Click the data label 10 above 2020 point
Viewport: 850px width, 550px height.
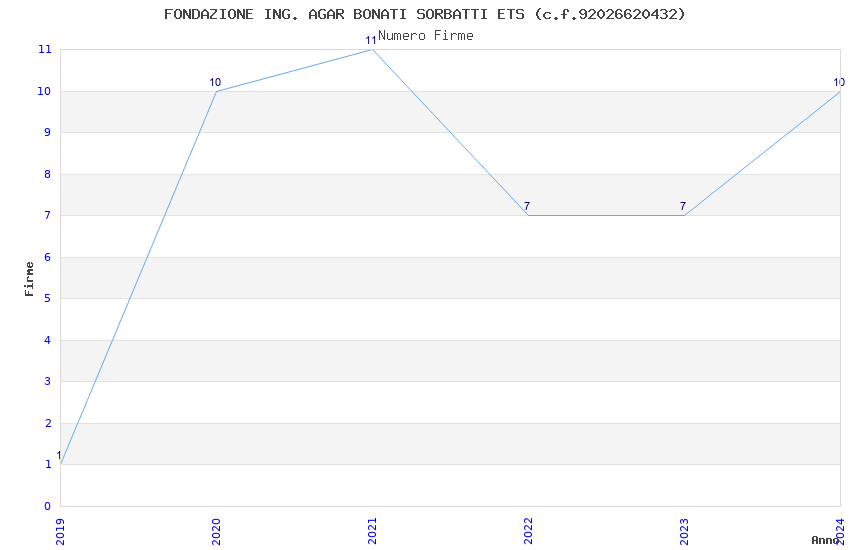click(215, 82)
